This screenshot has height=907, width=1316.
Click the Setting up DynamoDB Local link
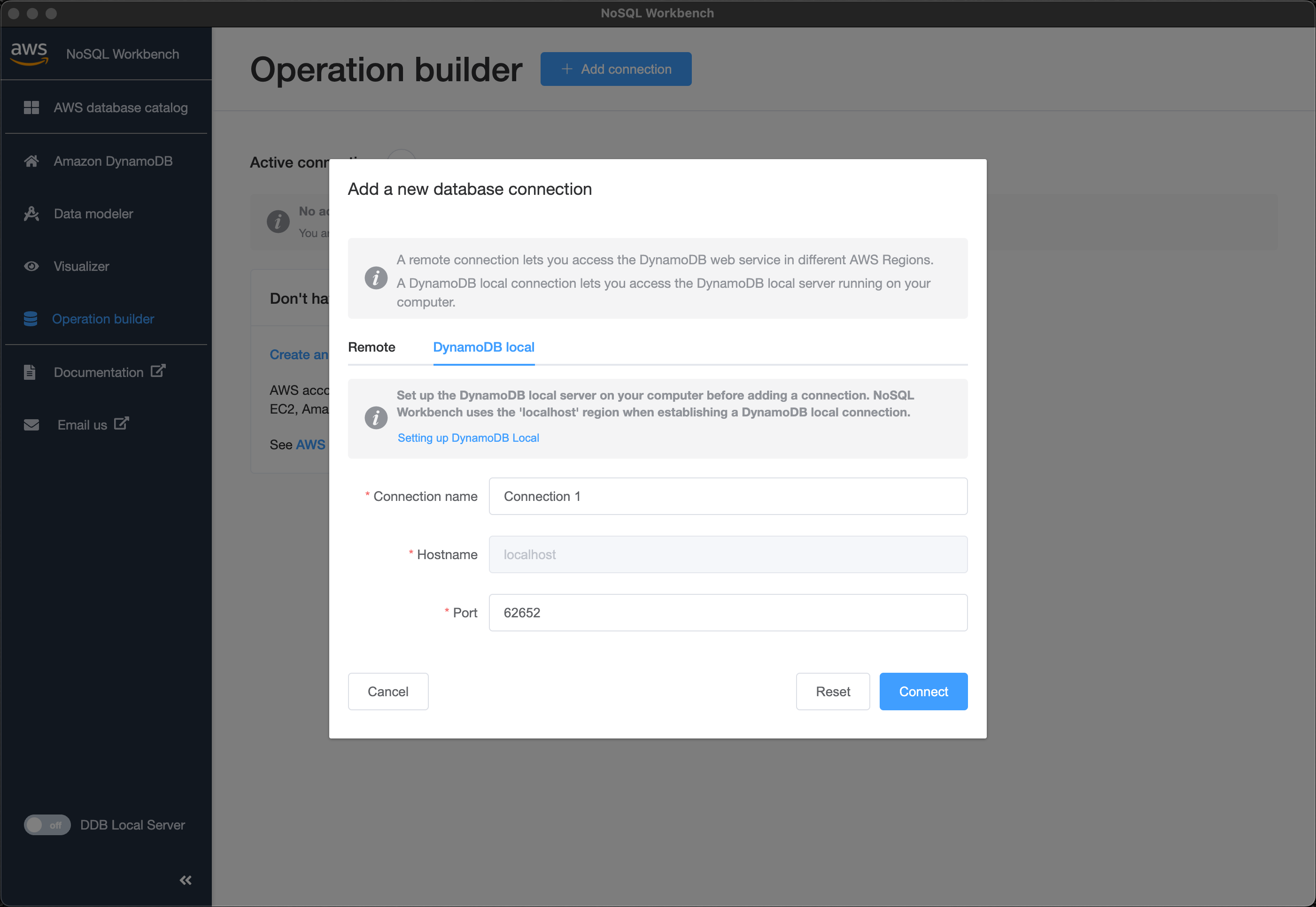pos(467,437)
